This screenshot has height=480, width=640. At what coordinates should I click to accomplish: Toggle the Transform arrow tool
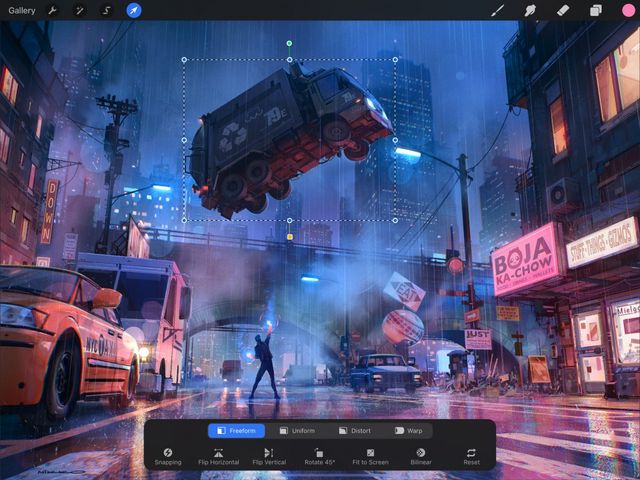133,11
